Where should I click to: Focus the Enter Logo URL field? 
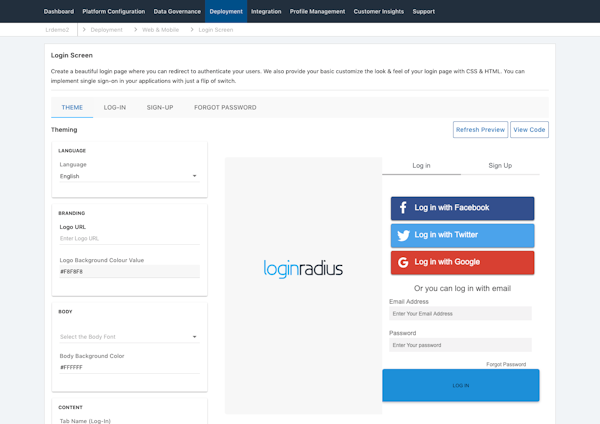click(x=129, y=238)
